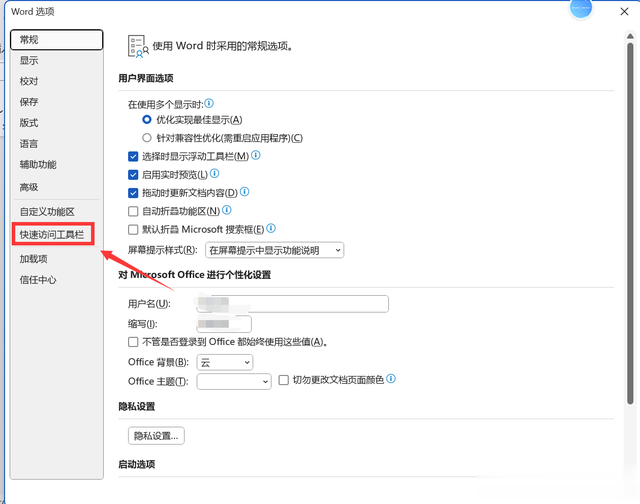This screenshot has height=504, width=640.
Task: Click scrollbar up arrow
Action: click(630, 36)
